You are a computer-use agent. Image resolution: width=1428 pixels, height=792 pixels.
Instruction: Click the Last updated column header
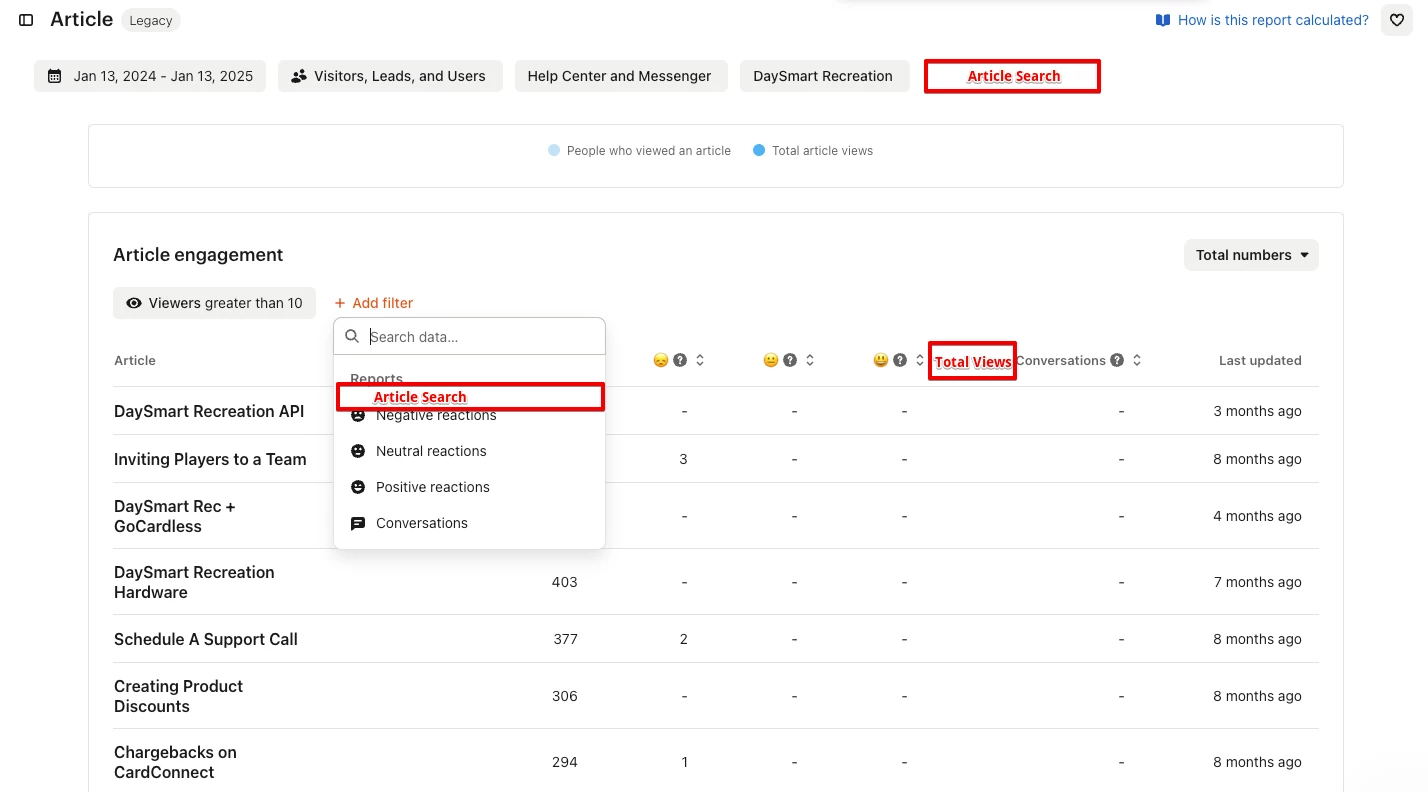pyautogui.click(x=1260, y=360)
